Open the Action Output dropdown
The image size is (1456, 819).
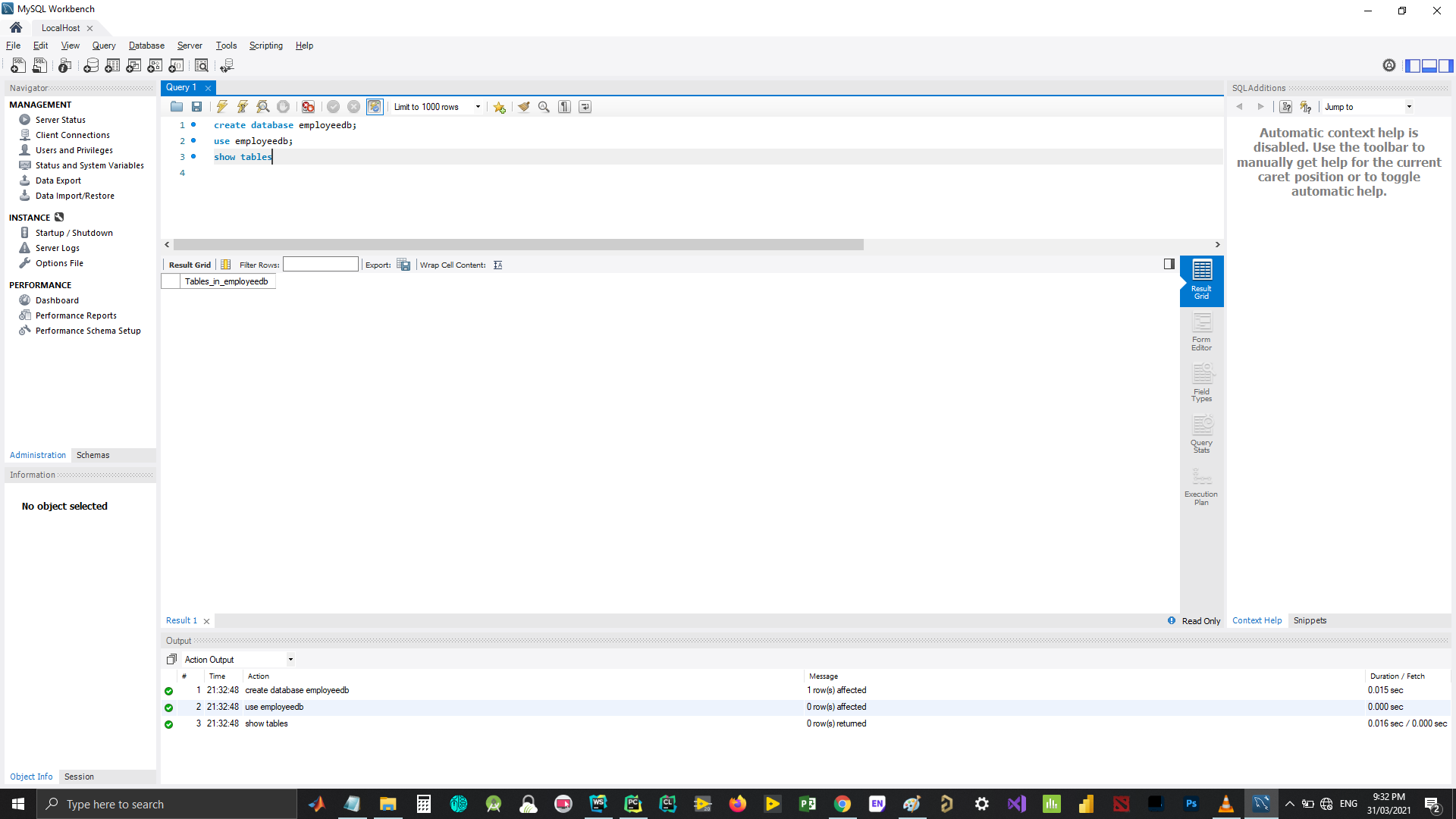click(x=239, y=660)
